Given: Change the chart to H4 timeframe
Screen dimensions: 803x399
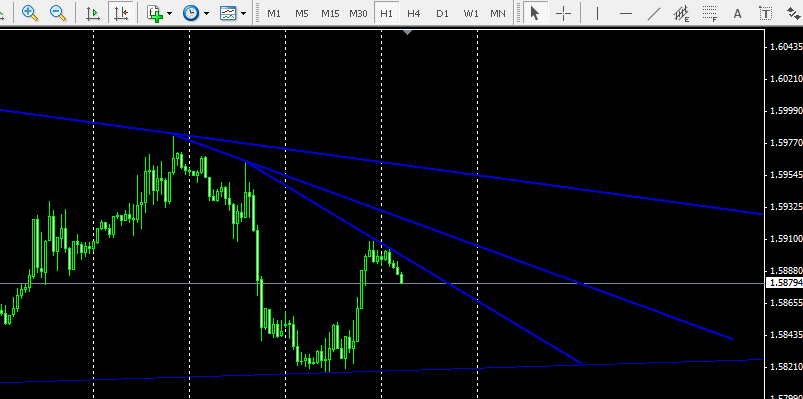Looking at the screenshot, I should click(x=414, y=14).
